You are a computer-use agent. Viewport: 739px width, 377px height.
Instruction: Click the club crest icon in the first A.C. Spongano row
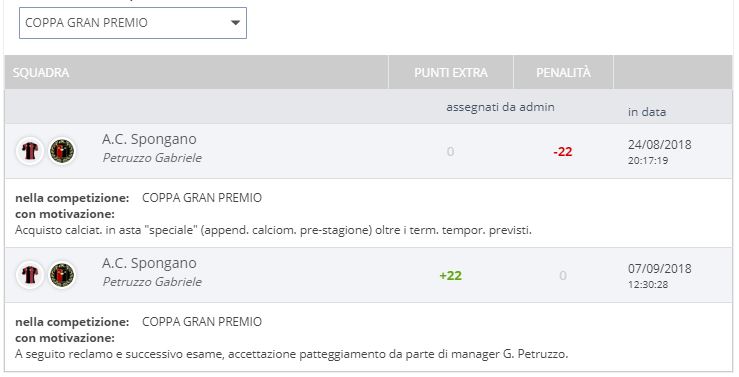[62, 151]
